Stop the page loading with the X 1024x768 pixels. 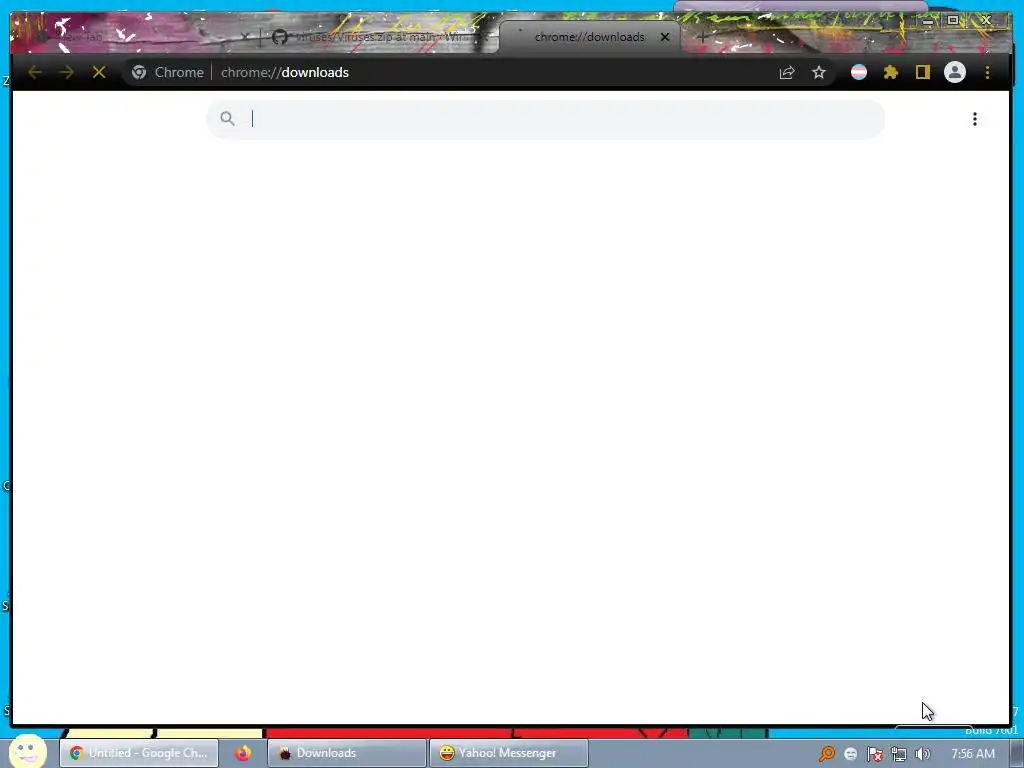(99, 72)
